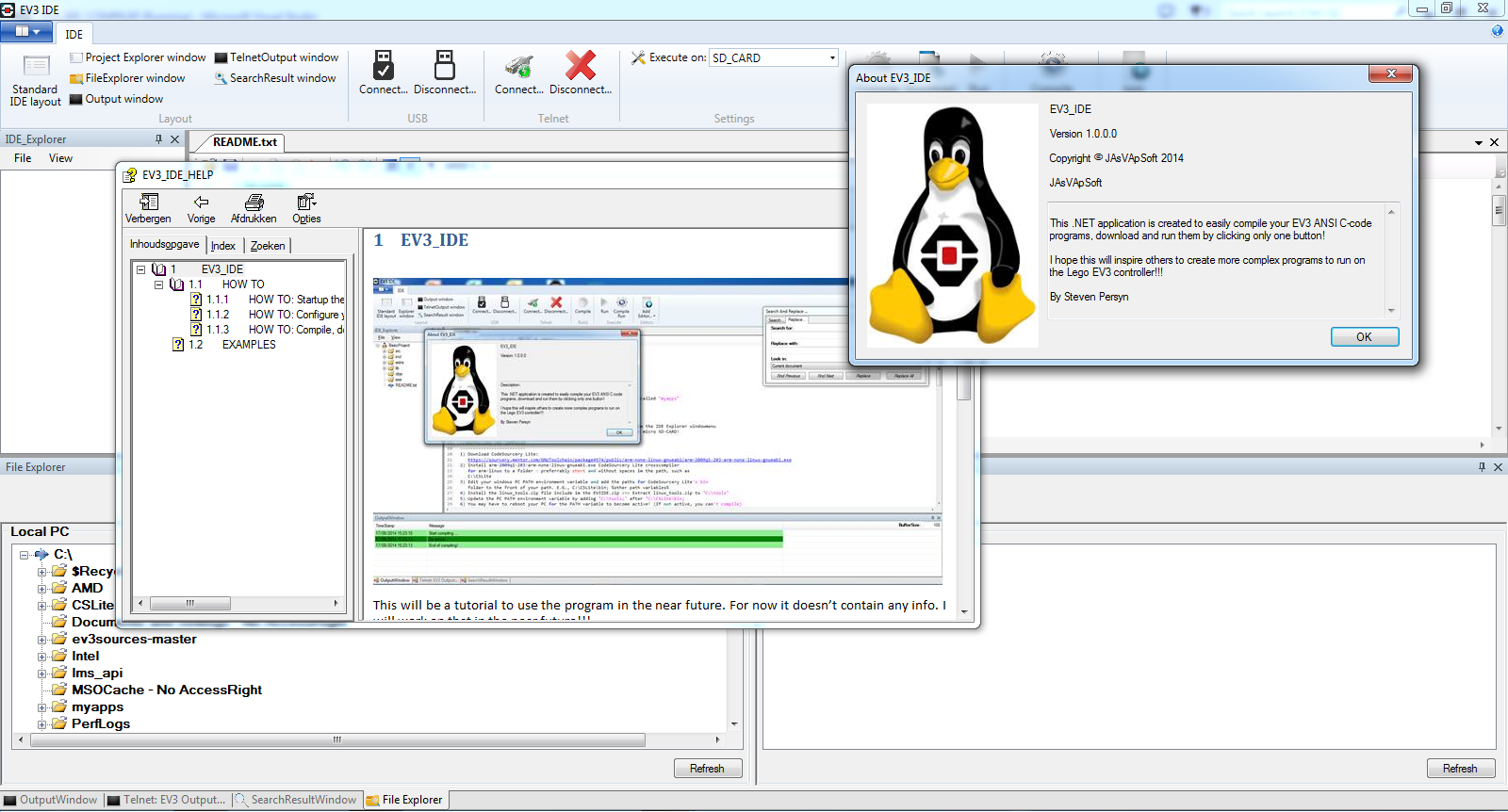Open the View menu in IDE_Explorer

[60, 158]
